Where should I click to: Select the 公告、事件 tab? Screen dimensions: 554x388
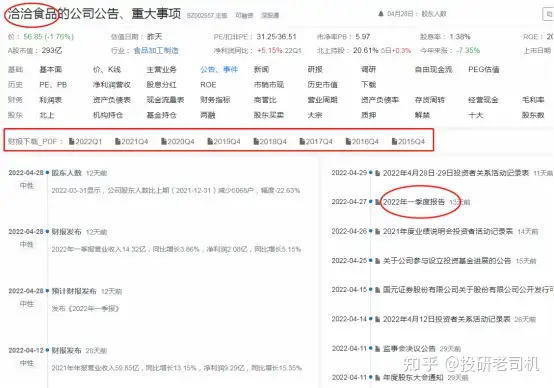pos(219,70)
